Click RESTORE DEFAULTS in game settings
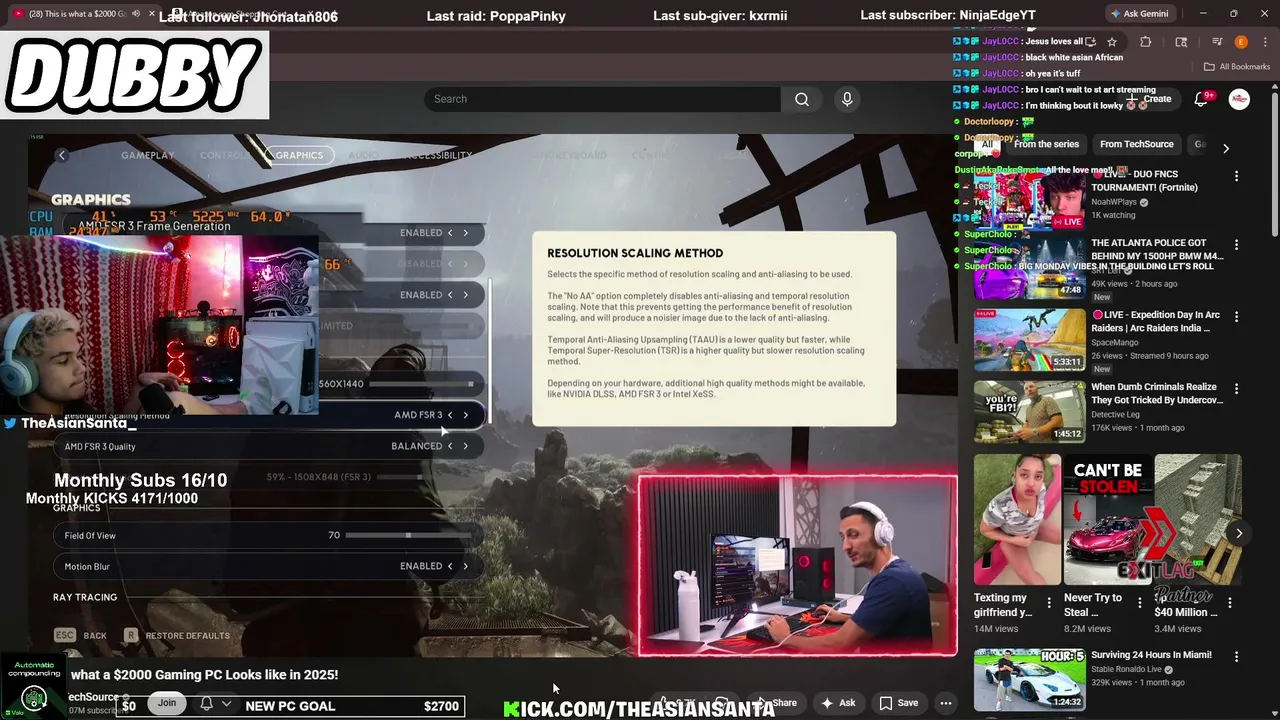 pyautogui.click(x=177, y=636)
